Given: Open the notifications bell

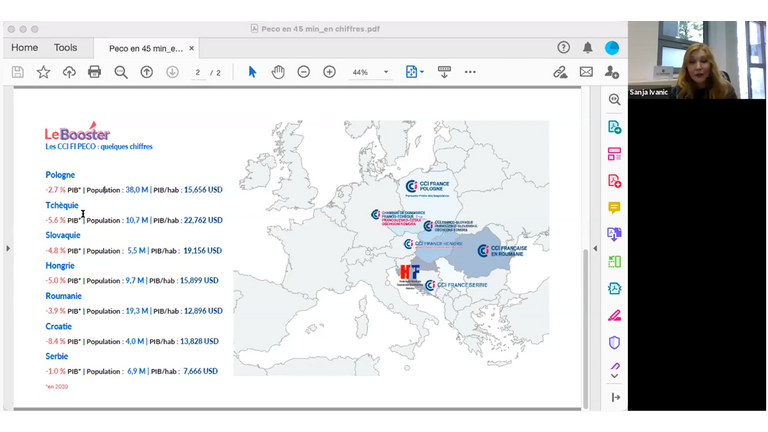Looking at the screenshot, I should [588, 47].
